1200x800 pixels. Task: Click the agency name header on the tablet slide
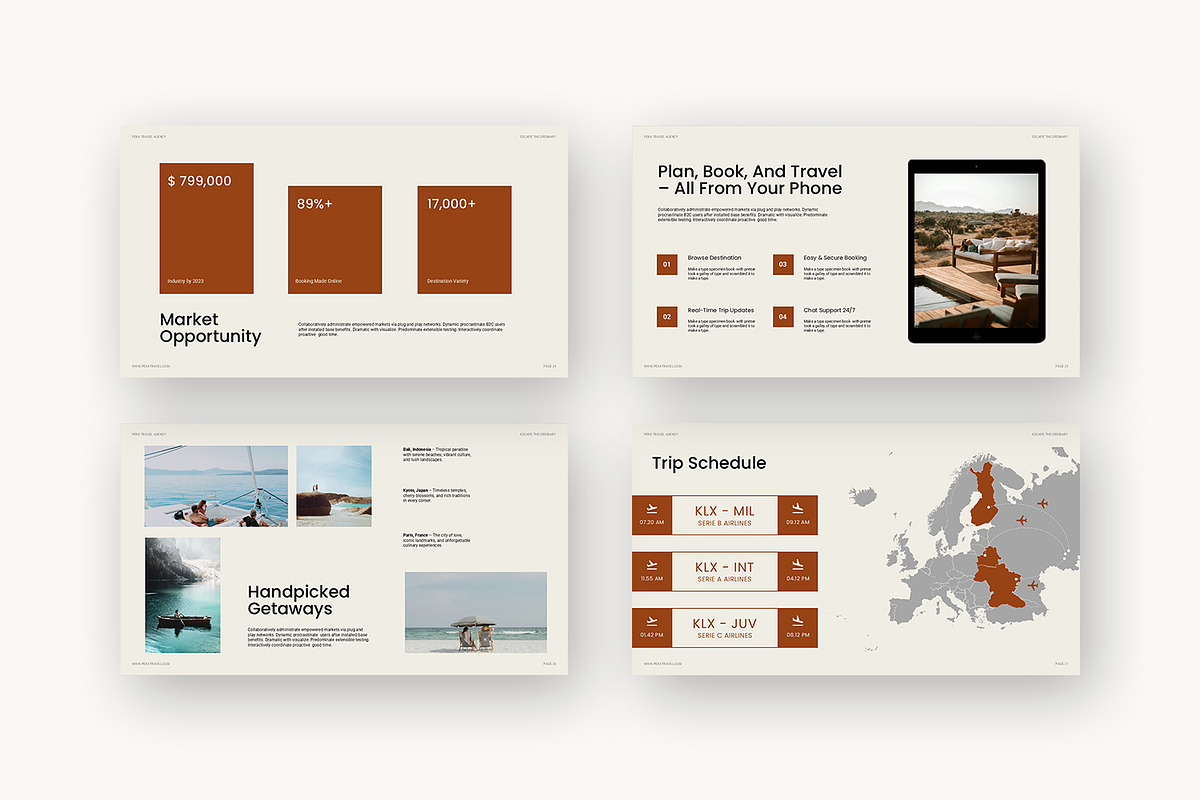(661, 136)
